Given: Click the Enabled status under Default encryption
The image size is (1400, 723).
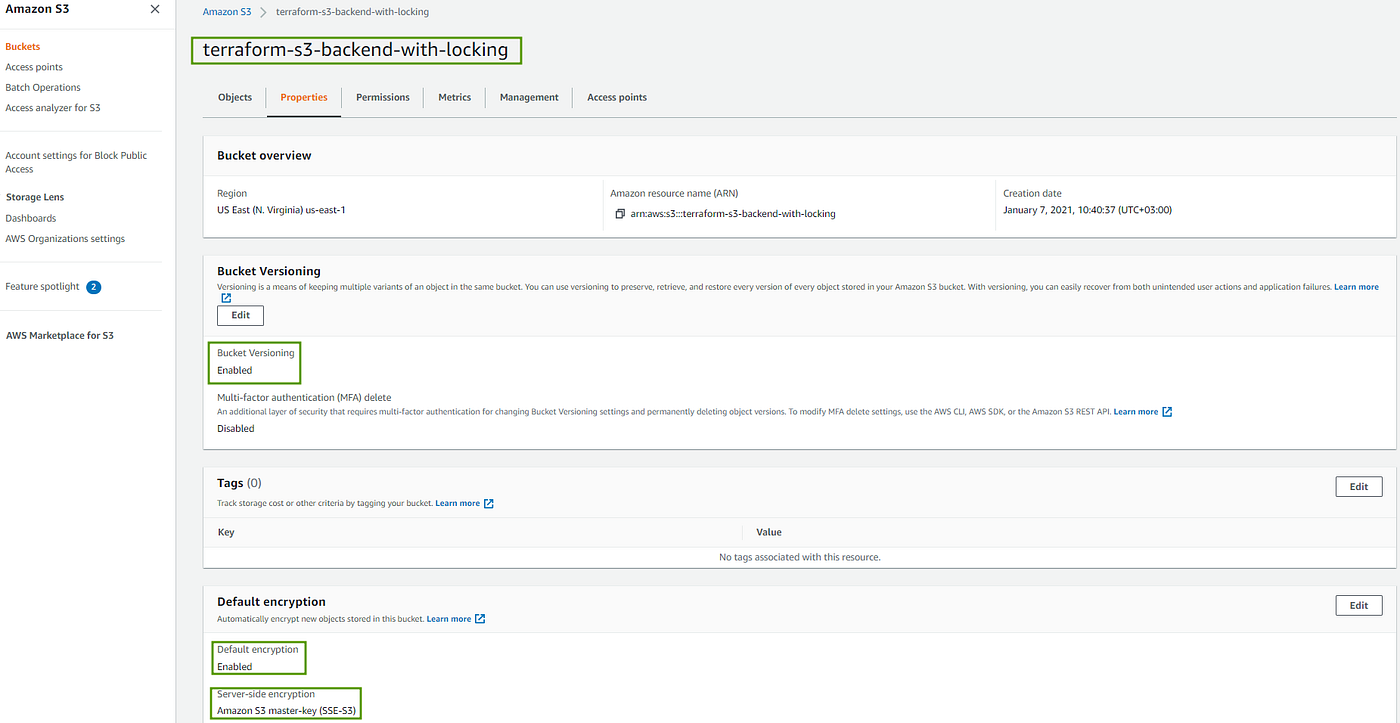Looking at the screenshot, I should click(x=235, y=667).
